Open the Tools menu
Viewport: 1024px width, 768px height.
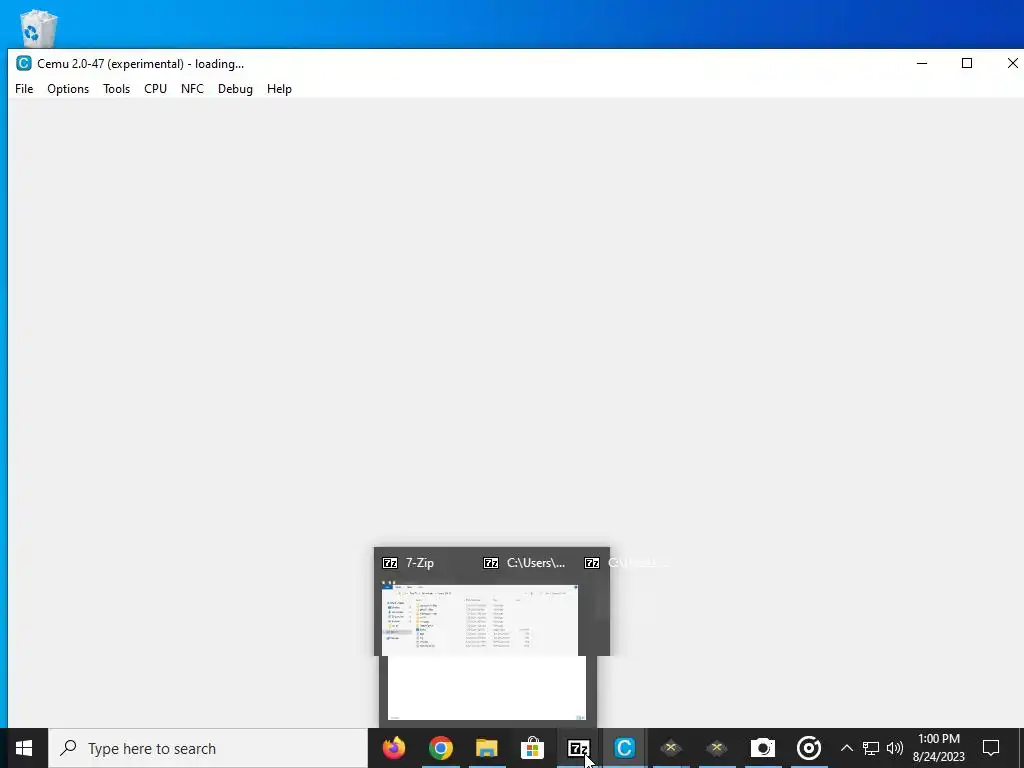coord(116,89)
